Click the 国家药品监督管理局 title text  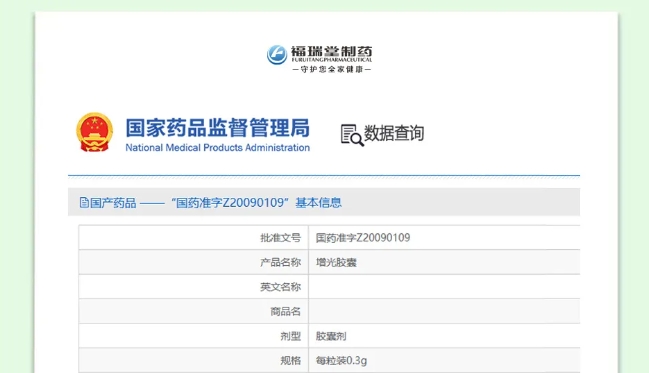218,128
